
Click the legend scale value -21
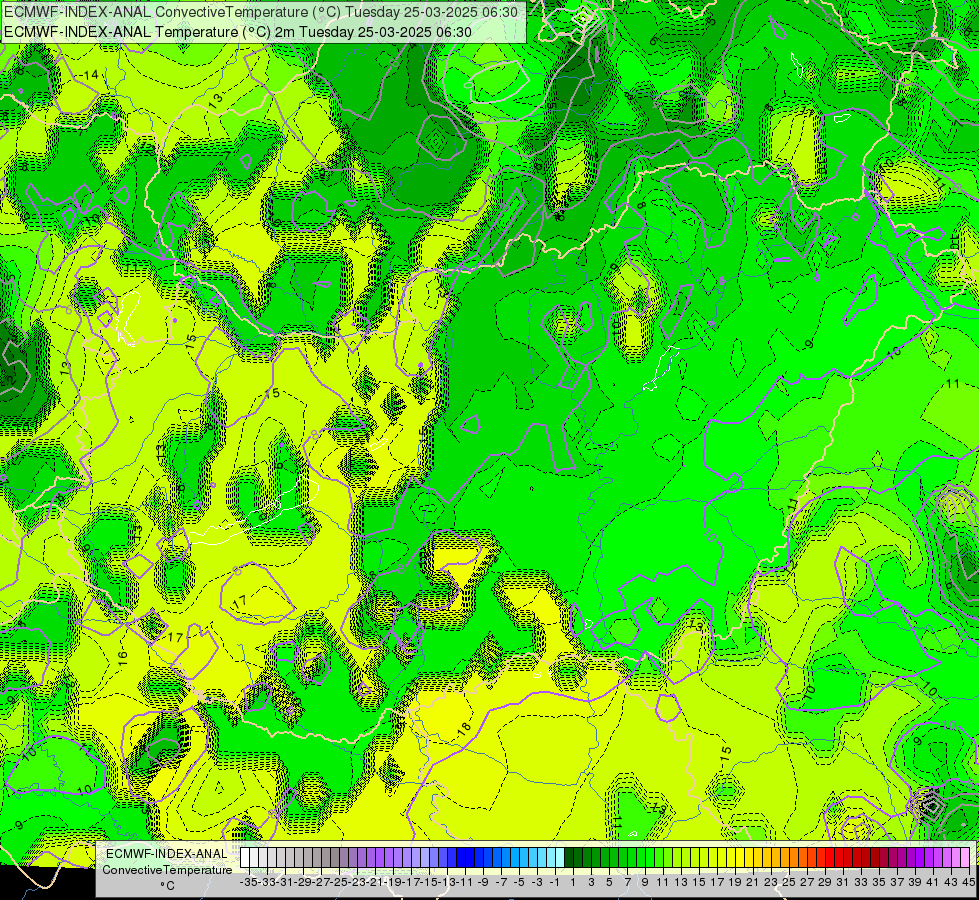point(375,882)
